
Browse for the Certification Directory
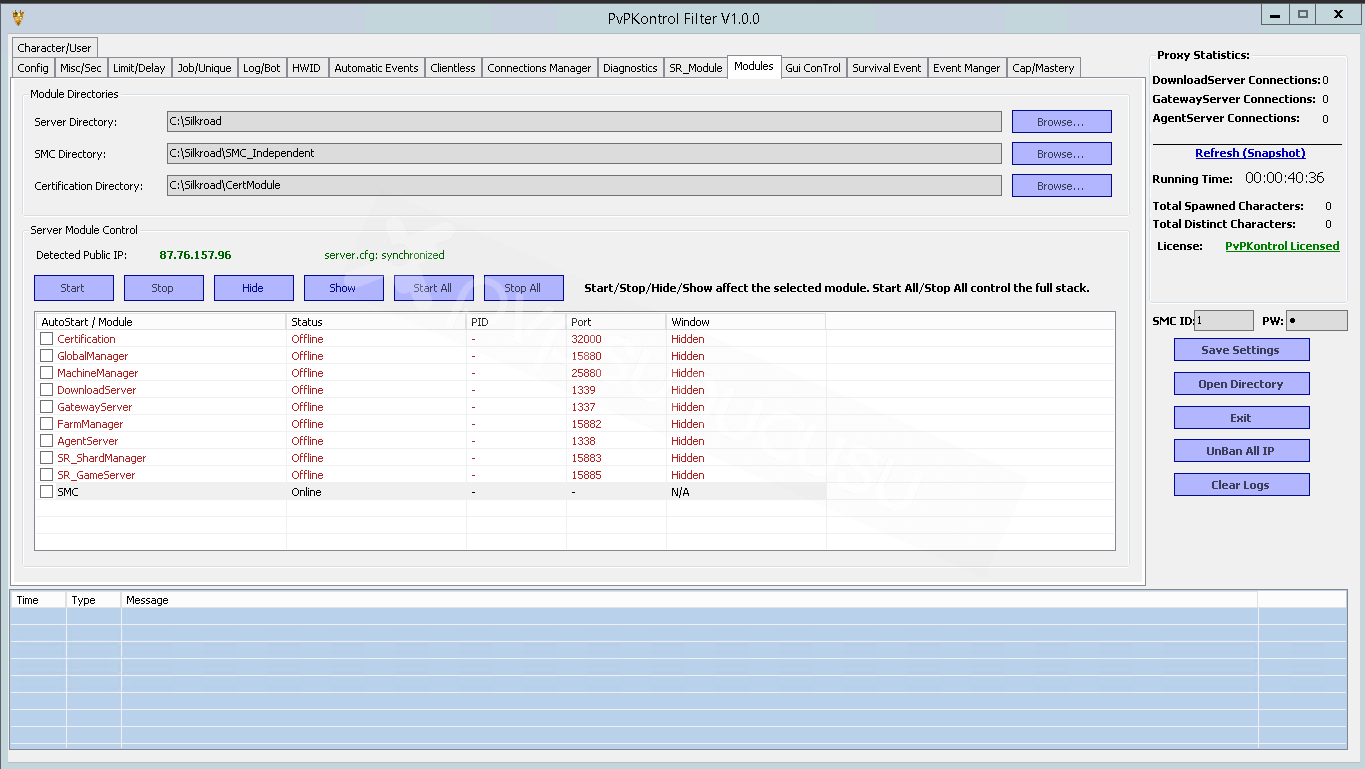[x=1061, y=186]
